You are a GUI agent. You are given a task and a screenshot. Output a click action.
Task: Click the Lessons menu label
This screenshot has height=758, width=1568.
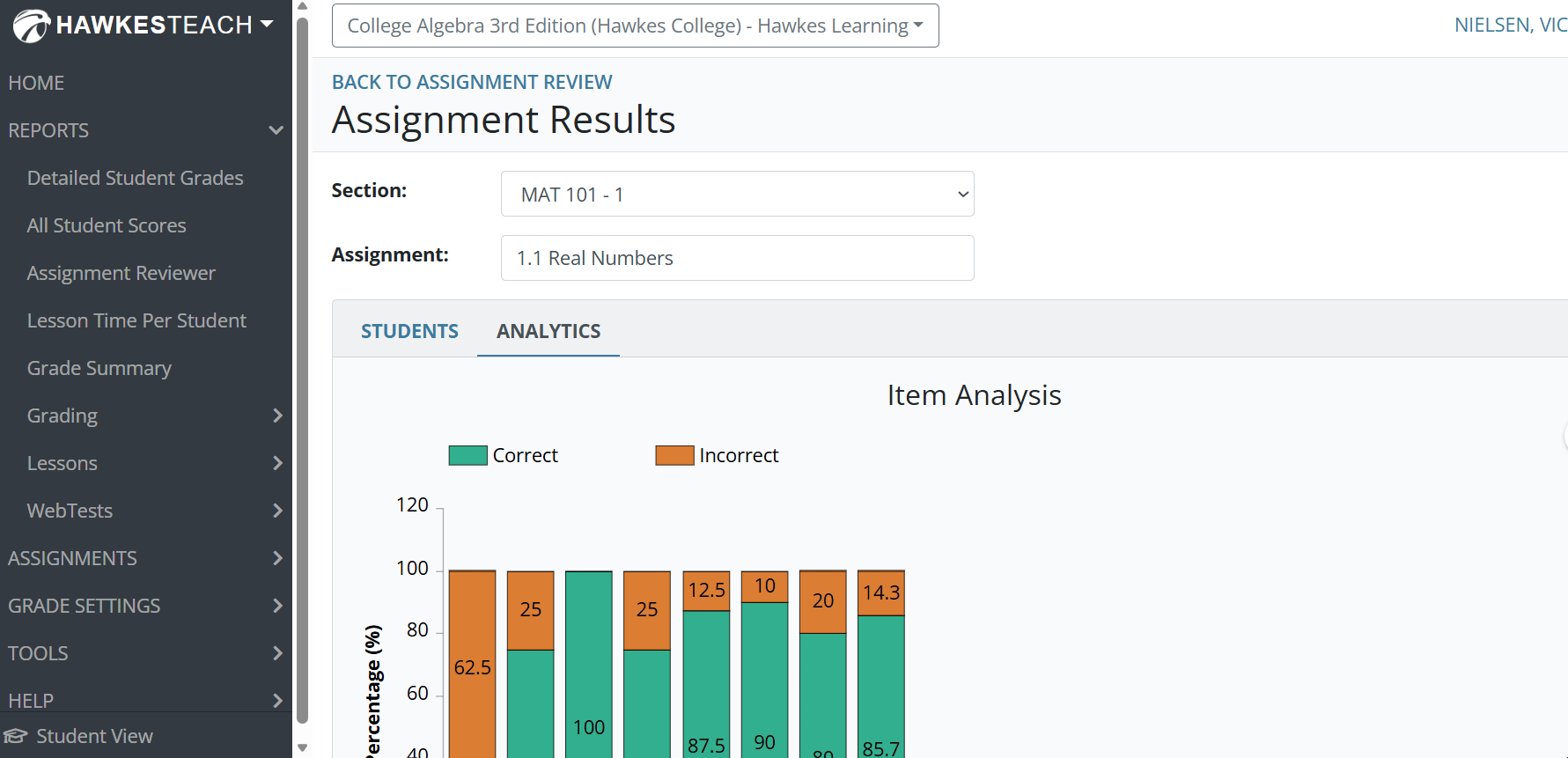coord(62,463)
